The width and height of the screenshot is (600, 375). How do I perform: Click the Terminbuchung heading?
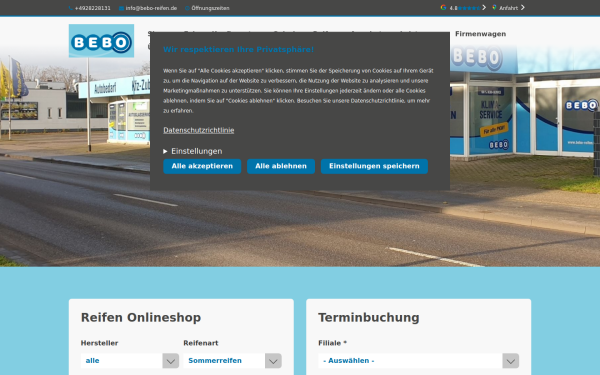[x=369, y=318]
